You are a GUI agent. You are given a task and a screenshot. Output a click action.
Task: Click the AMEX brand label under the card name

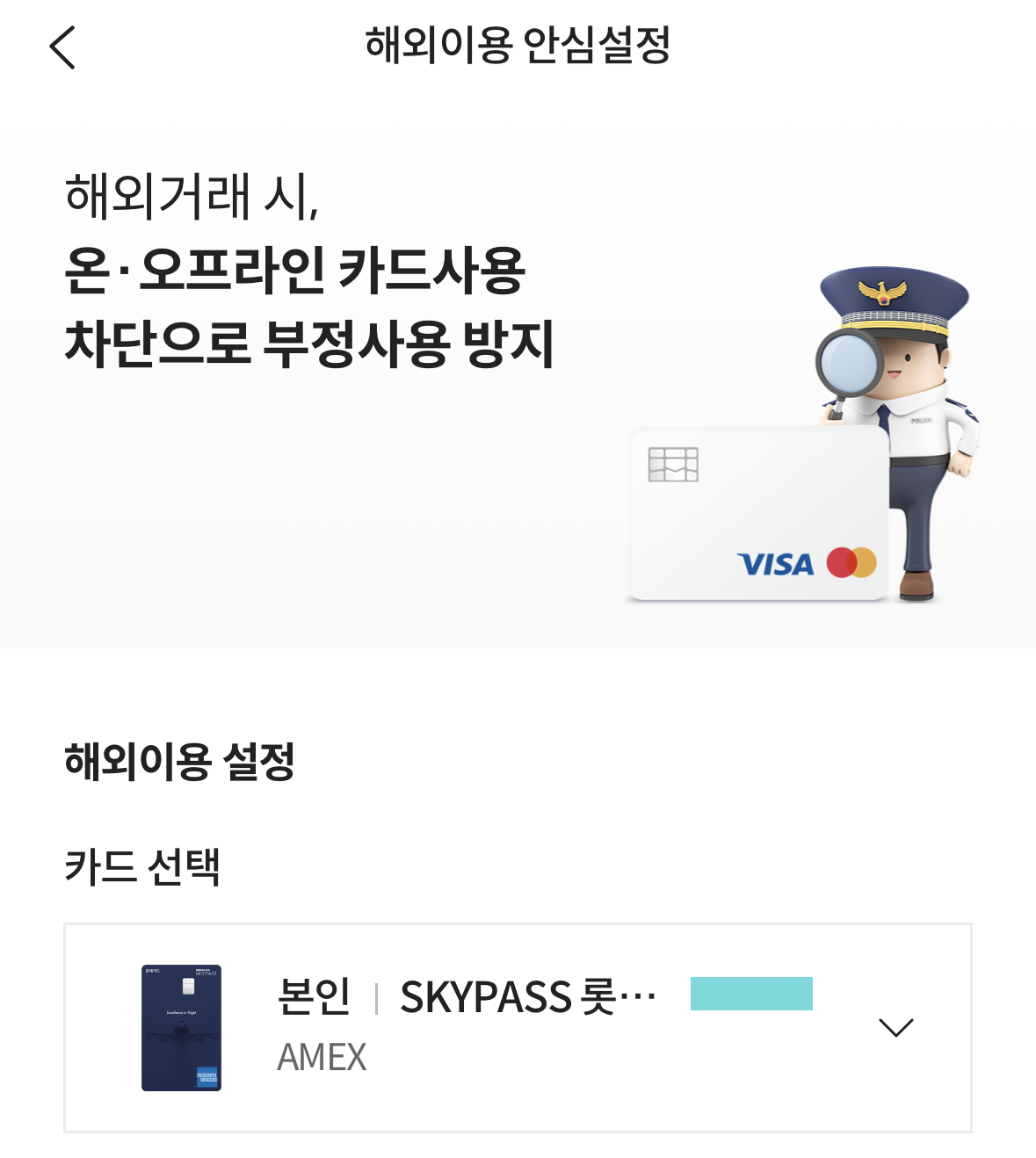(x=322, y=1057)
